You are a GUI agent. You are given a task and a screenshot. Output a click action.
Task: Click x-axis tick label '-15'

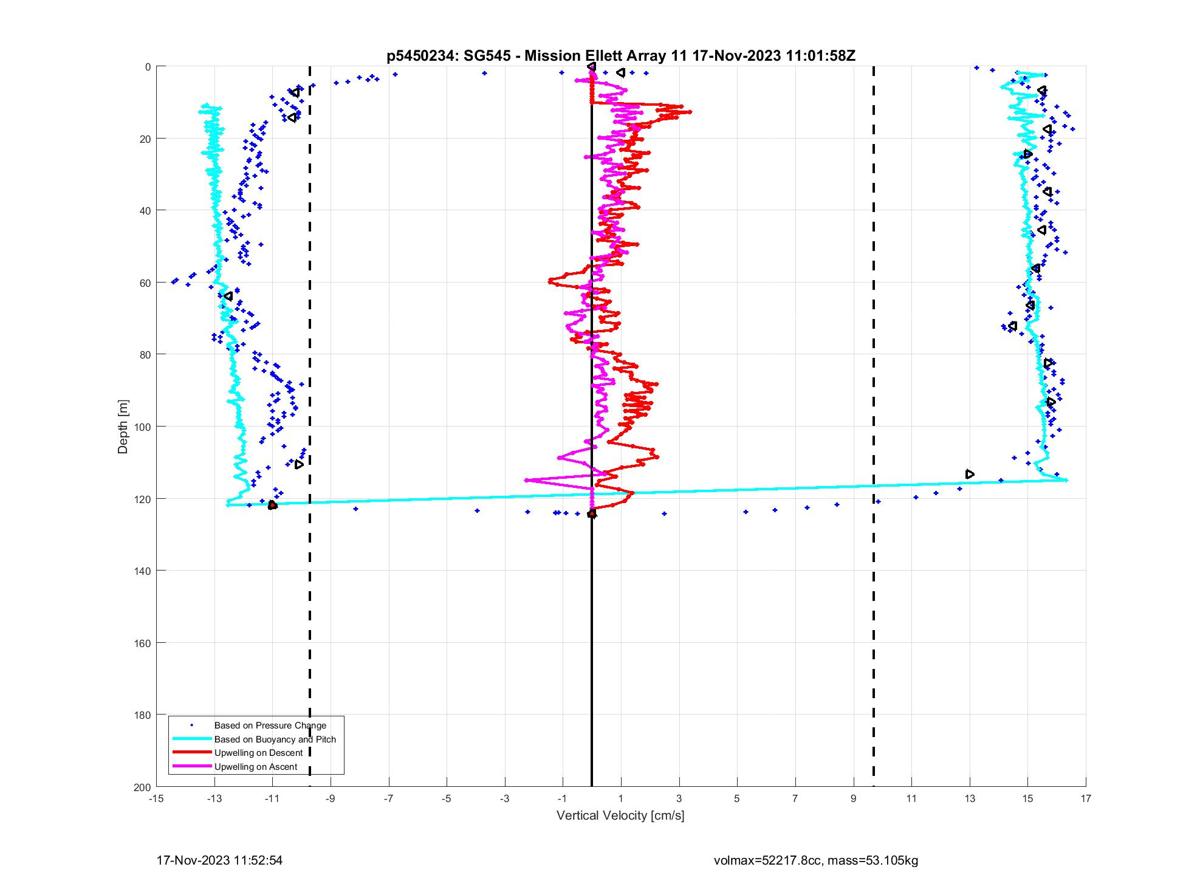(x=156, y=799)
